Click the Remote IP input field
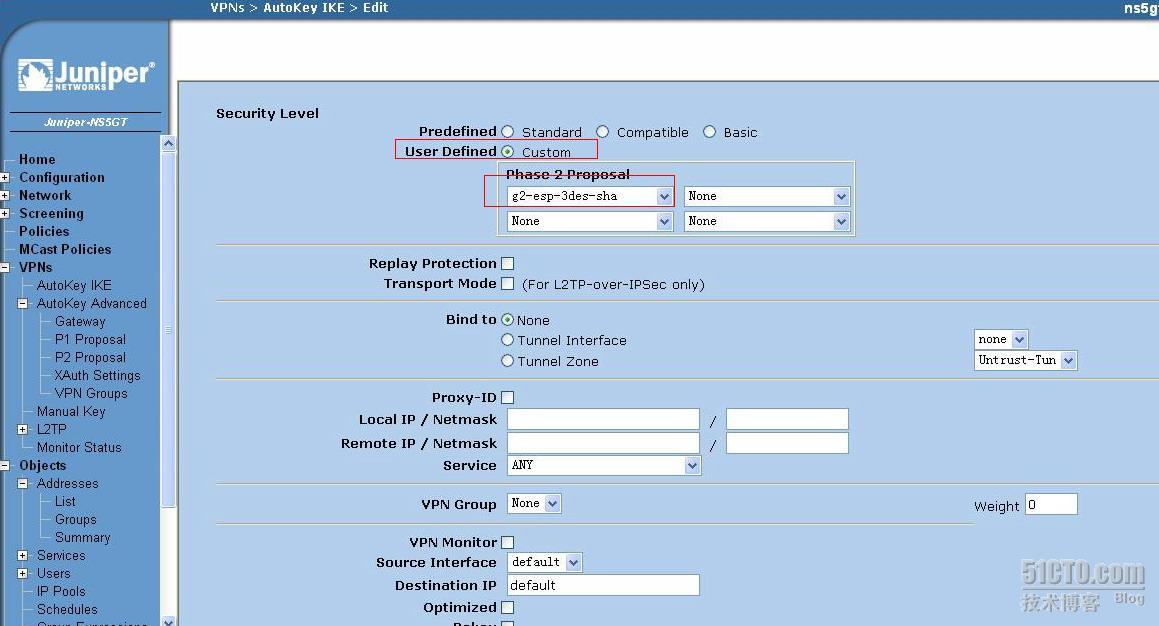The width and height of the screenshot is (1159, 626). tap(603, 443)
